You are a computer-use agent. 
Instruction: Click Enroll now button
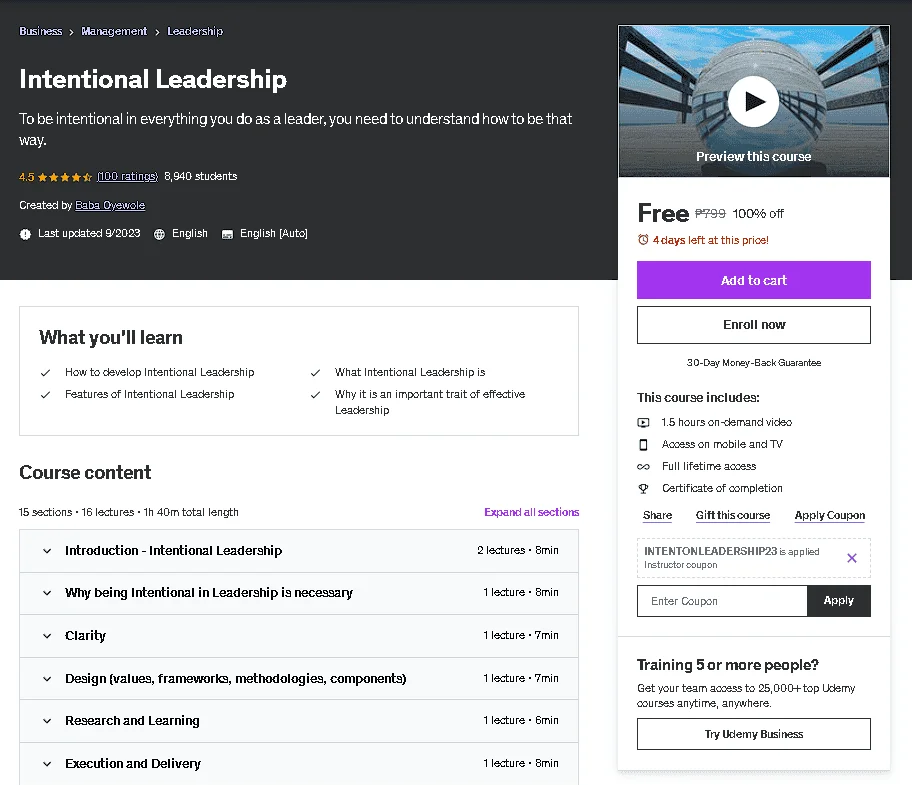754,325
